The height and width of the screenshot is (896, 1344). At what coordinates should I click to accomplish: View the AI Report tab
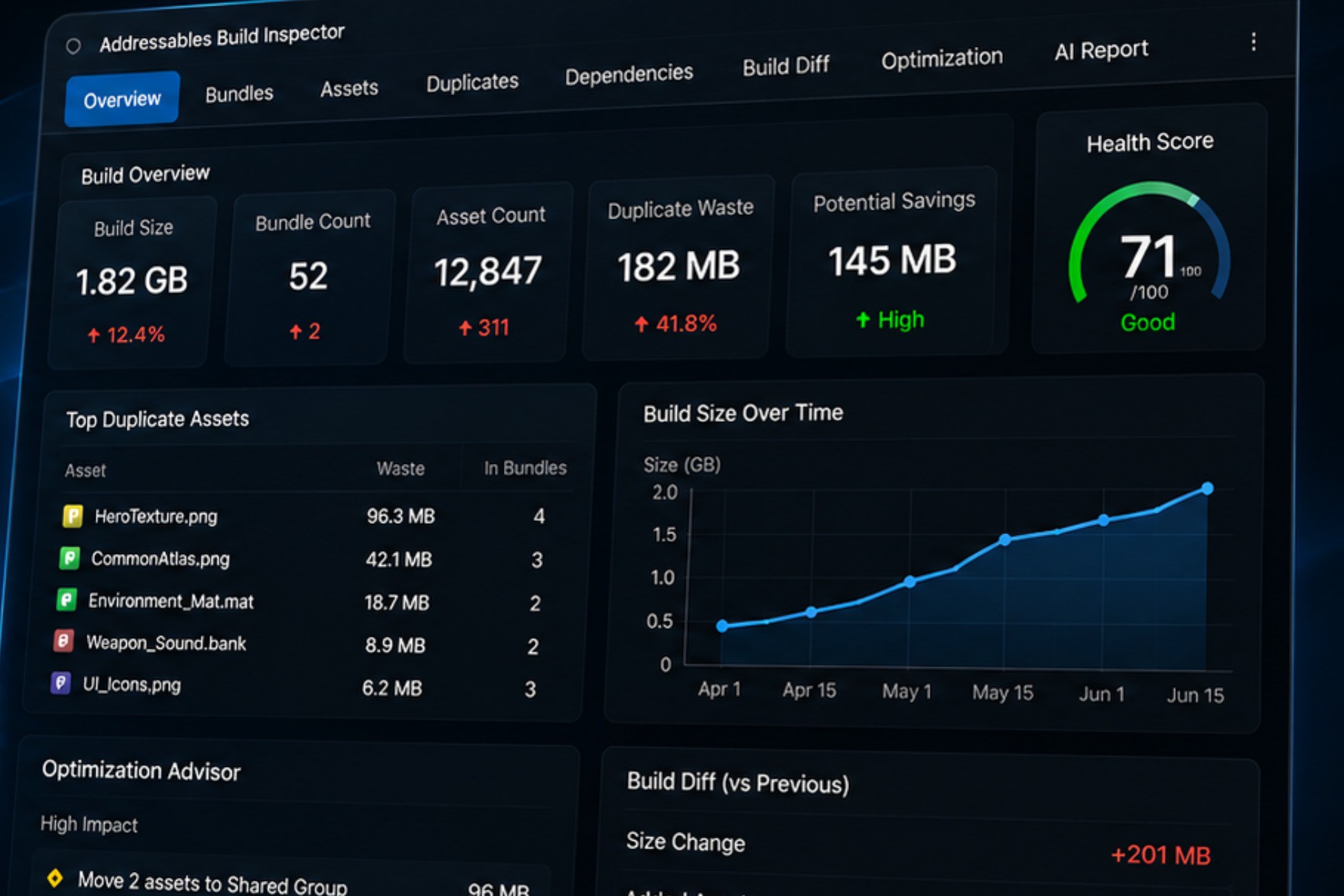tap(1101, 50)
